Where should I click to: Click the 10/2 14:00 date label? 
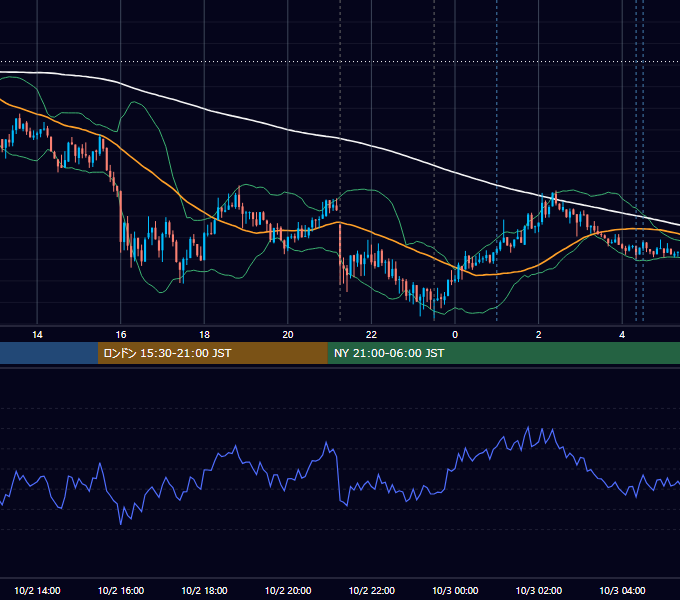pos(37,590)
